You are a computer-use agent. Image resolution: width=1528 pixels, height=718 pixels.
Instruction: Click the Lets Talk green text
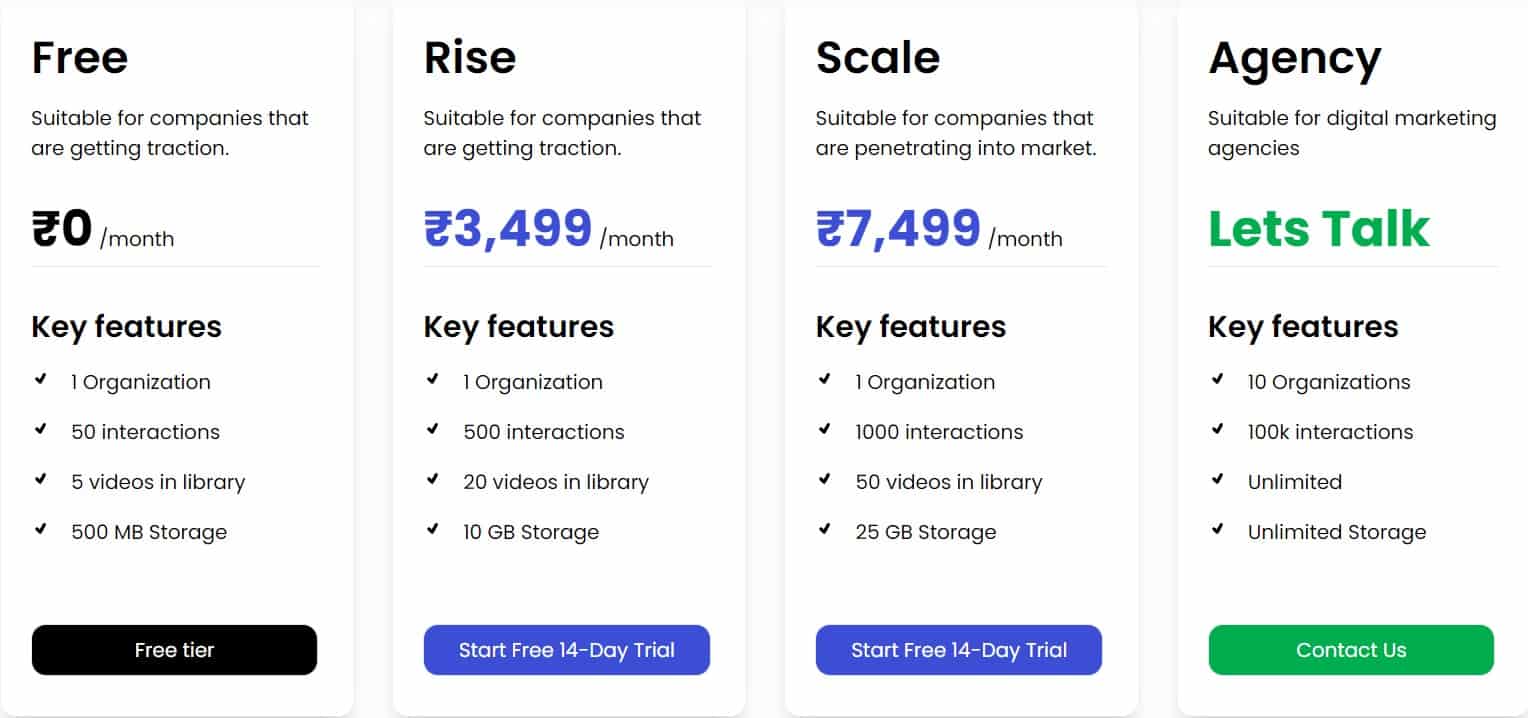click(x=1317, y=228)
